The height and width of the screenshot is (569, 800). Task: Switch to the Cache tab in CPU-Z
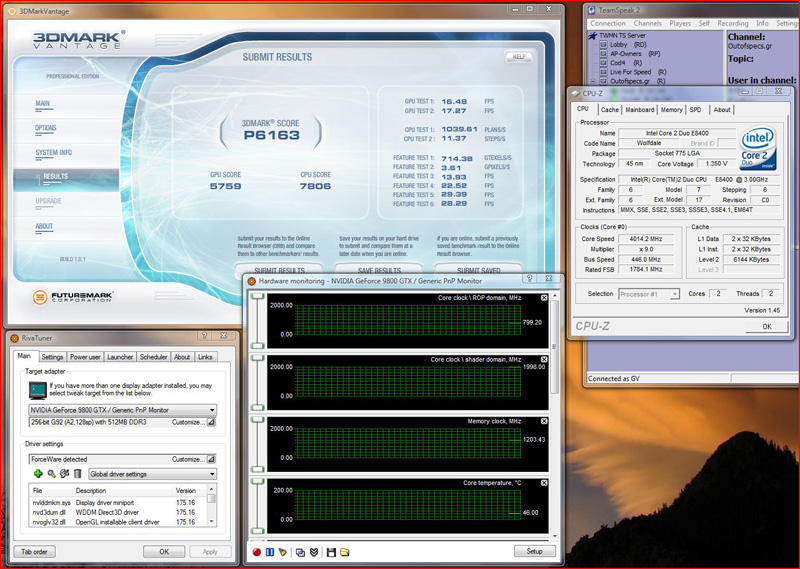(610, 110)
